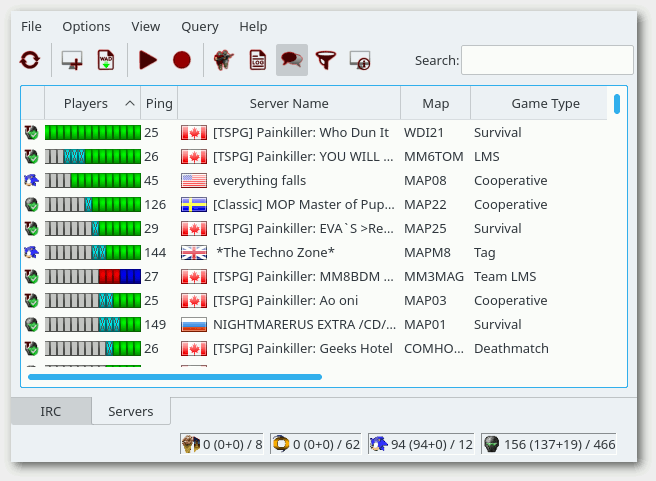This screenshot has width=656, height=481.
Task: Select '*The Techno Zone*' server entry
Action: coord(275,253)
